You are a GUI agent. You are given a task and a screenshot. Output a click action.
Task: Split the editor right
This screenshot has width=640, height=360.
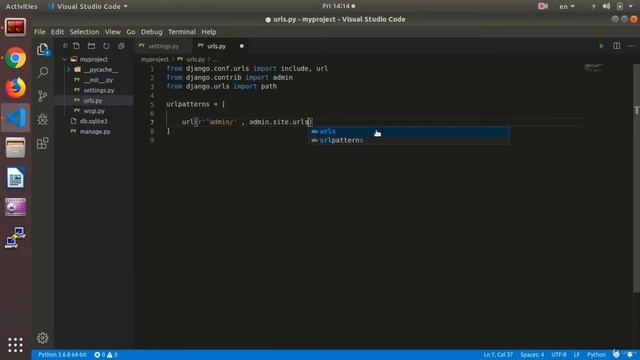click(616, 46)
